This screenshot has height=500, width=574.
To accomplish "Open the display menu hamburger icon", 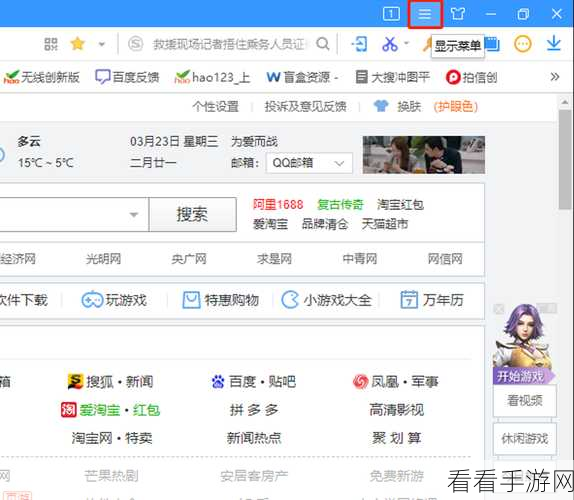I will tap(425, 14).
